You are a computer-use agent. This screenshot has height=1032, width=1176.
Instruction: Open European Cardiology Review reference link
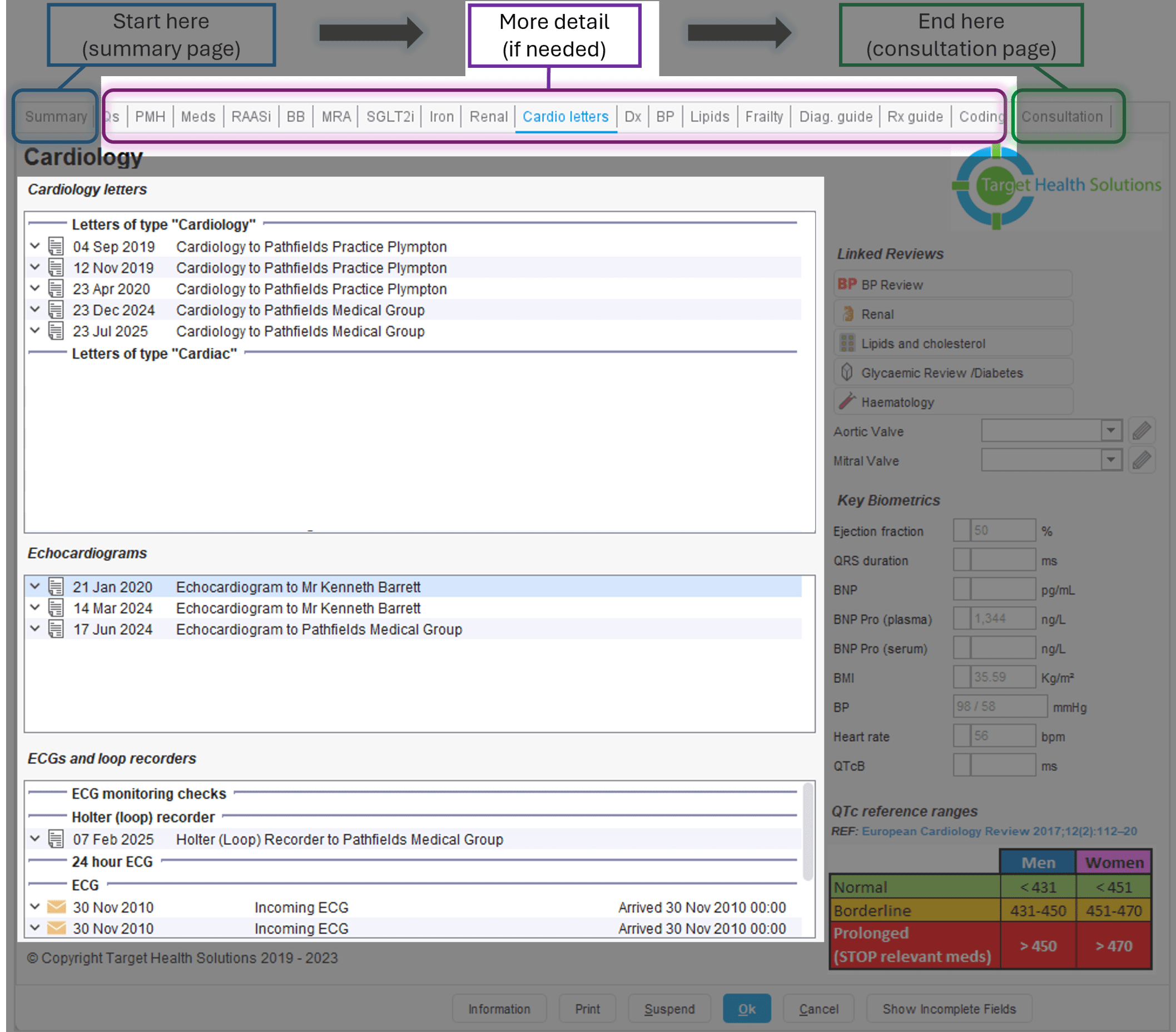(999, 831)
